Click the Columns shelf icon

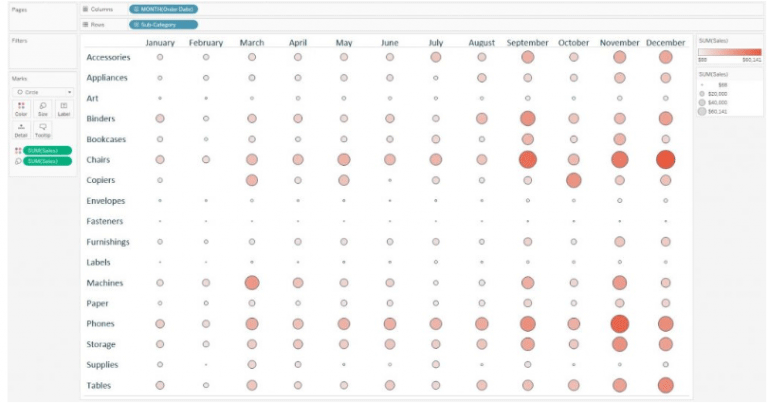(85, 9)
